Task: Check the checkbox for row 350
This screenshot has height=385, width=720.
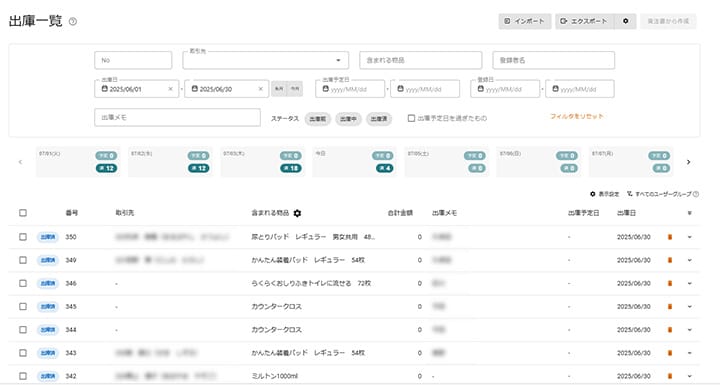Action: pos(23,237)
